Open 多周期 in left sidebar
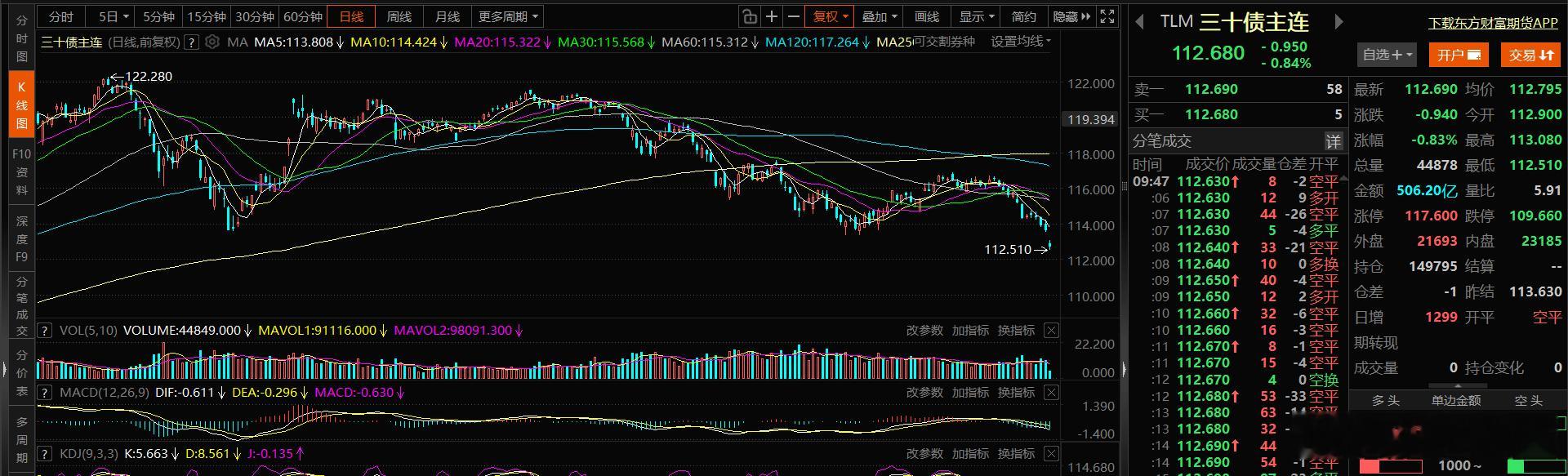The height and width of the screenshot is (476, 1568). (22, 441)
